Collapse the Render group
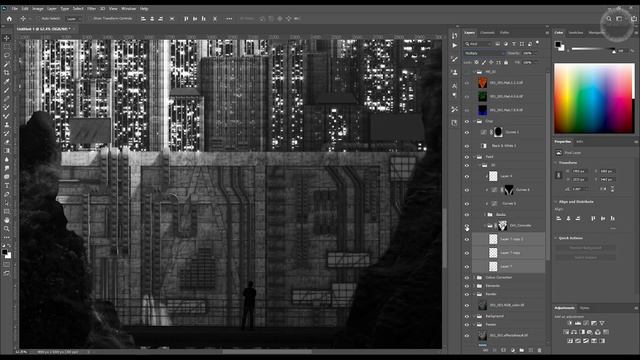Image resolution: width=640 pixels, height=360 pixels. [x=474, y=294]
